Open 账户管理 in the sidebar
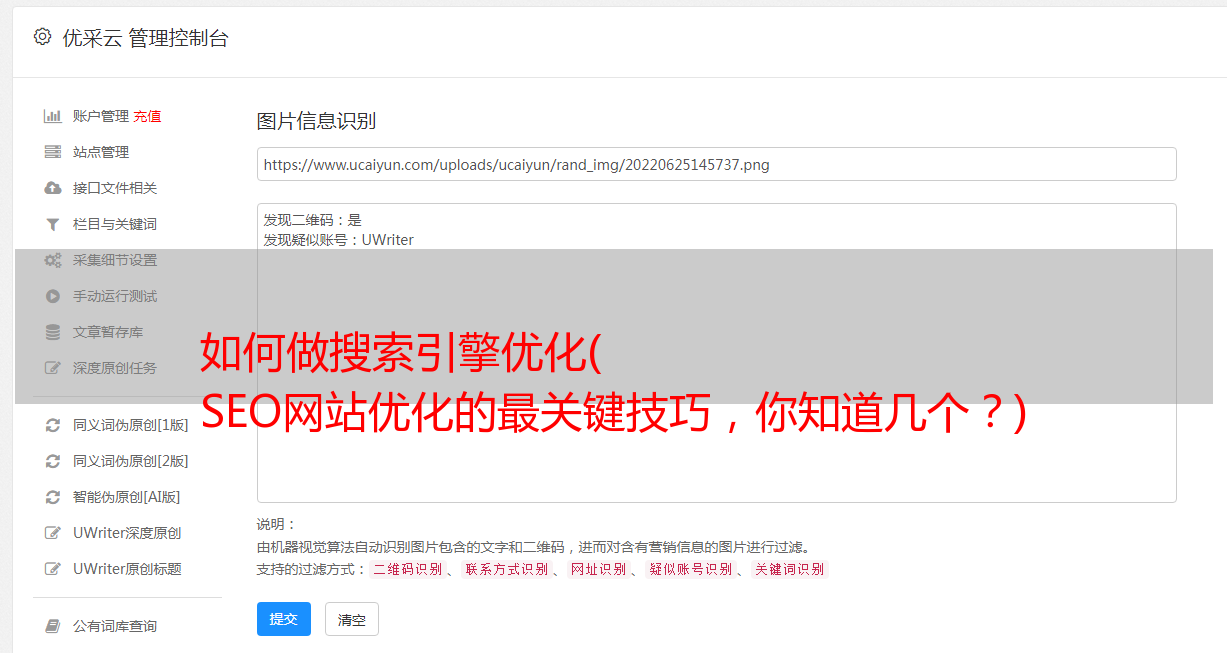 [x=100, y=116]
